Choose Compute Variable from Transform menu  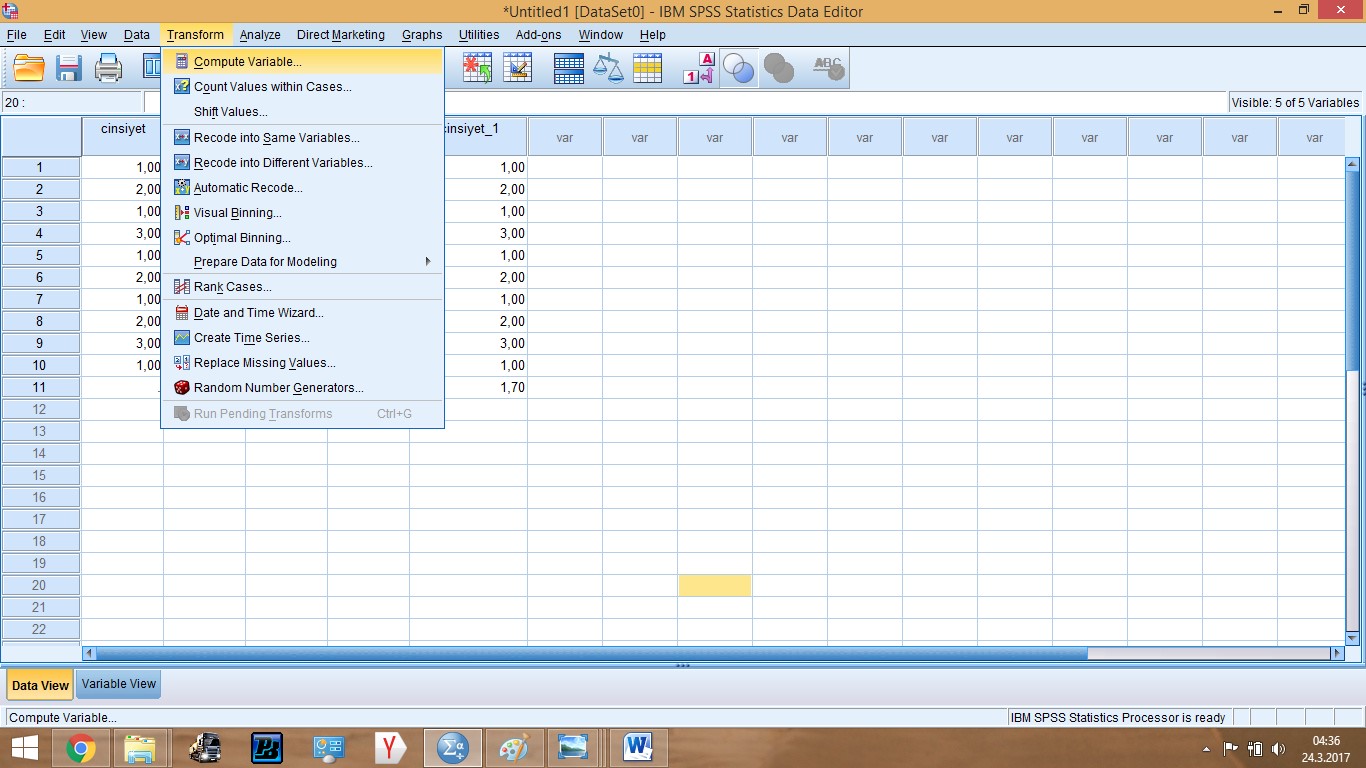[302, 62]
